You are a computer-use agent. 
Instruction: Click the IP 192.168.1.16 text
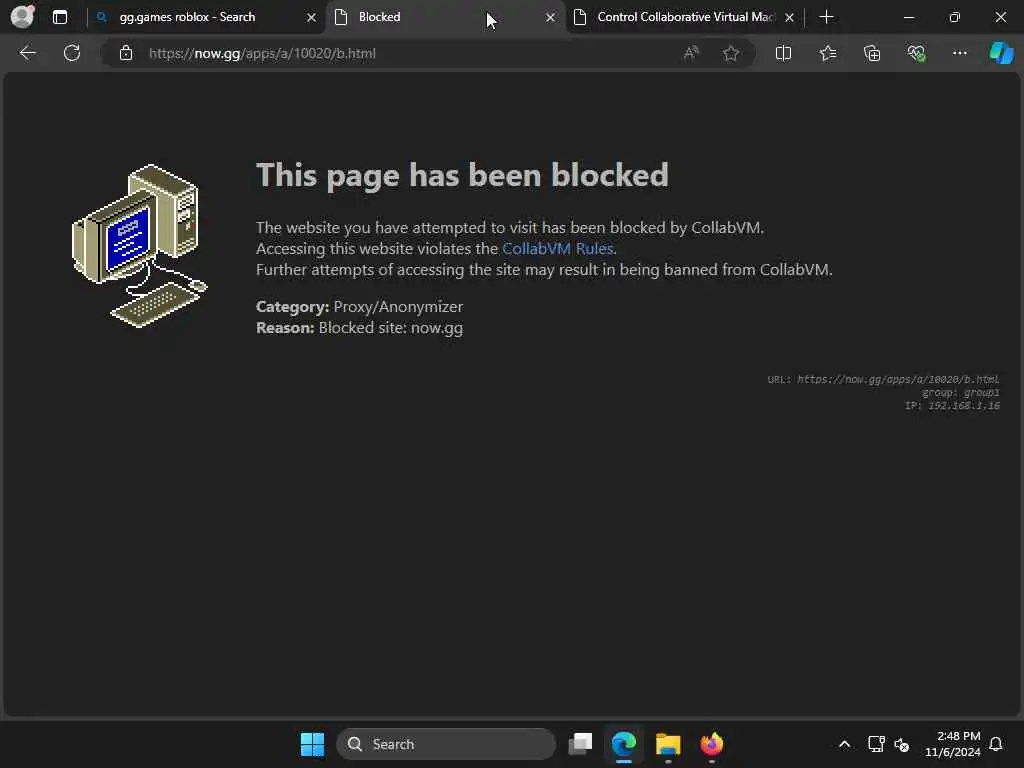[952, 406]
